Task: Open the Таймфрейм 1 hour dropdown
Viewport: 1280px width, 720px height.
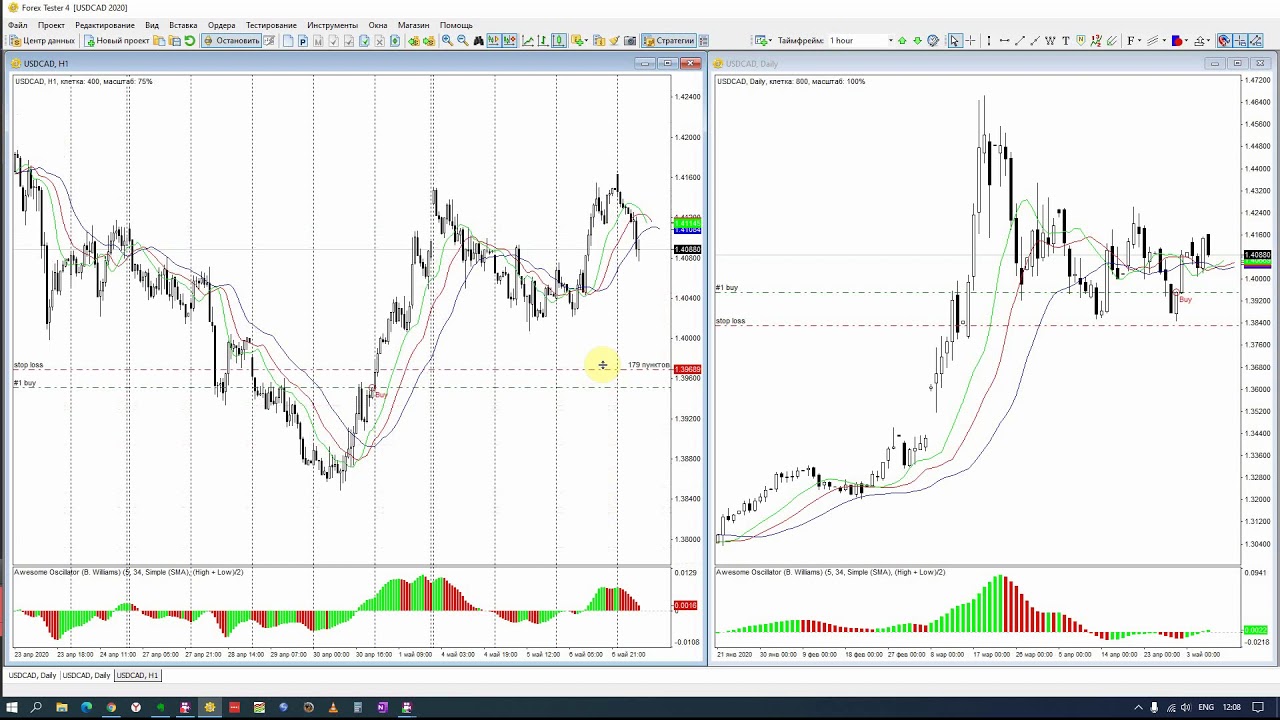Action: click(x=861, y=41)
